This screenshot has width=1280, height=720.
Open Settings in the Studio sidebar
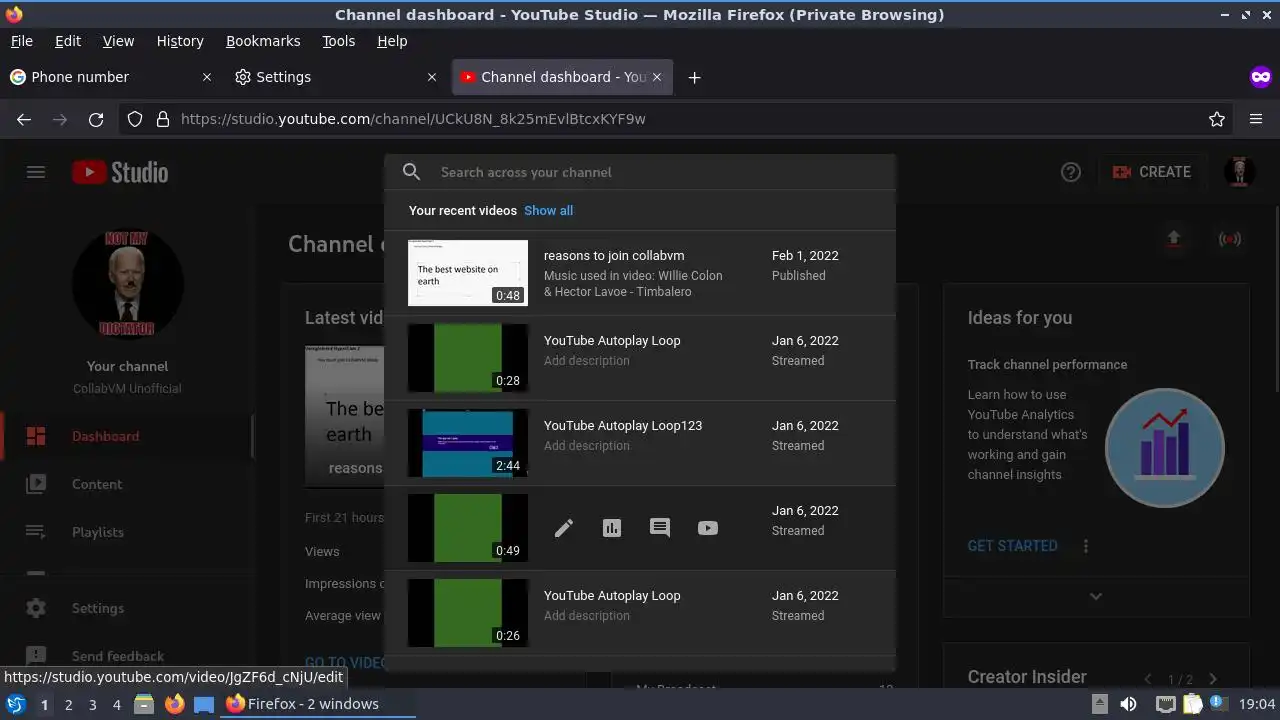128,608
